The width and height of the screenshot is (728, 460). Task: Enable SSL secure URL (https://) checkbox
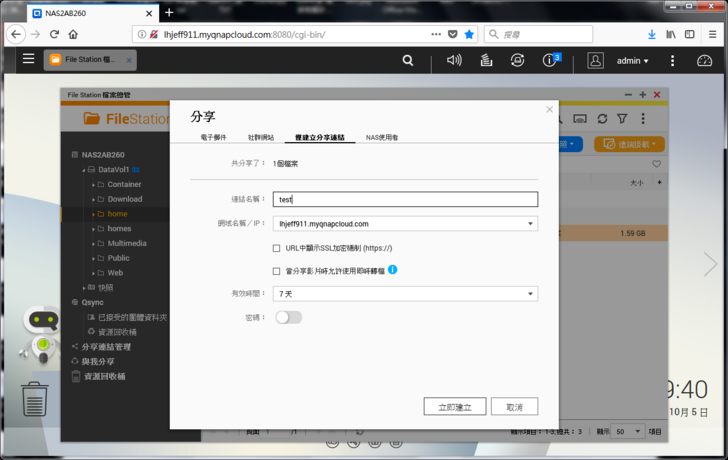click(277, 248)
